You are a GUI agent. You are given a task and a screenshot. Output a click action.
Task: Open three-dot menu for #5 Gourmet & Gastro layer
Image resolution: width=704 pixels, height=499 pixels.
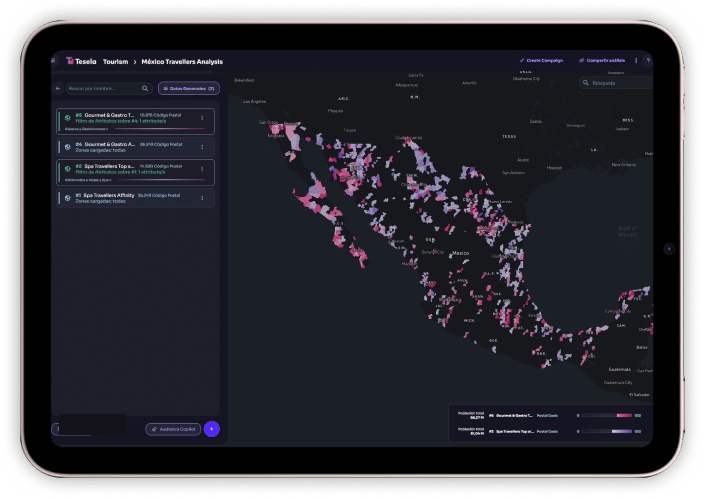(202, 118)
